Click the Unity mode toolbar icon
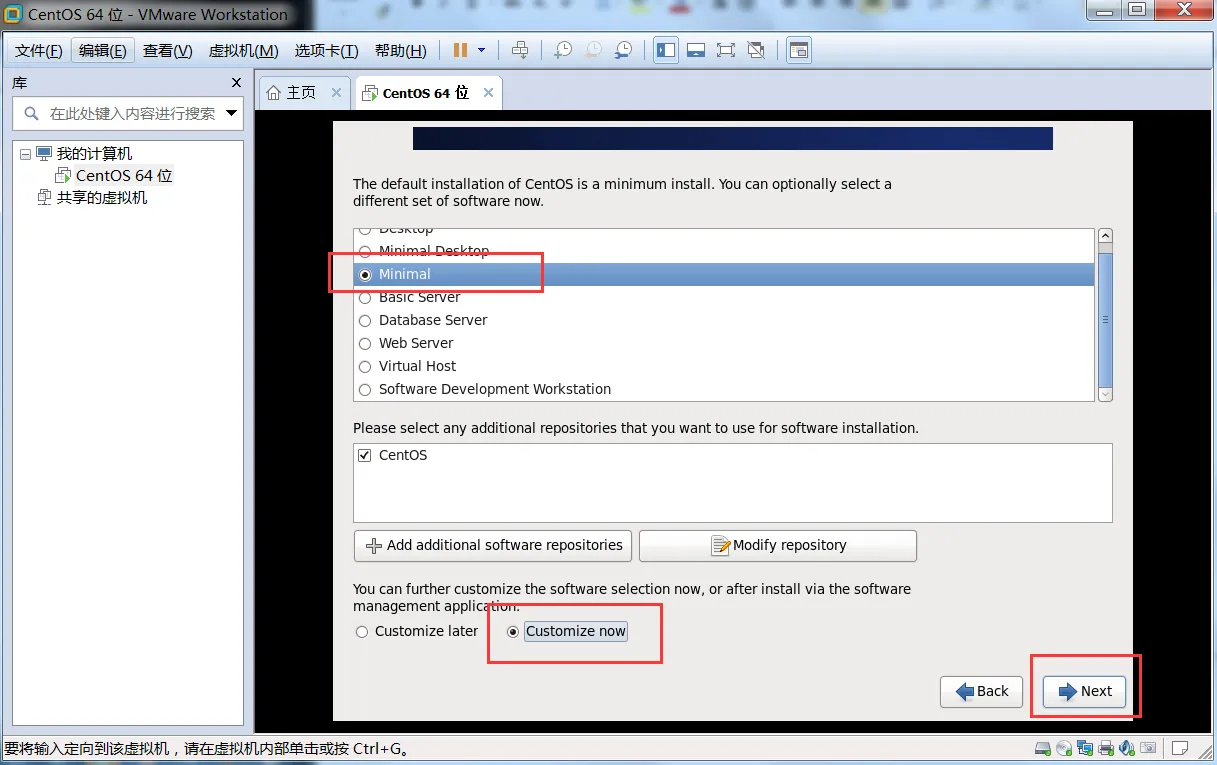Screen dimensions: 1217x765 (756, 50)
